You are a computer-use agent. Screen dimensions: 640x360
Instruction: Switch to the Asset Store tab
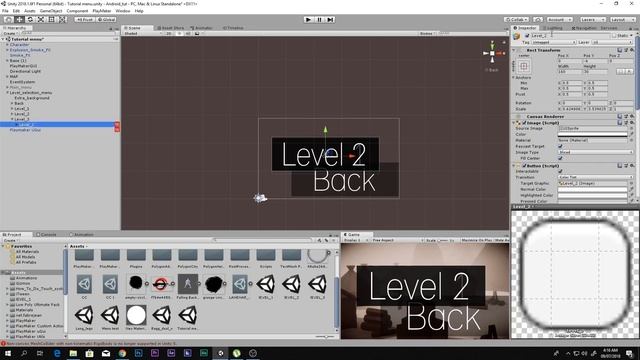pyautogui.click(x=171, y=28)
